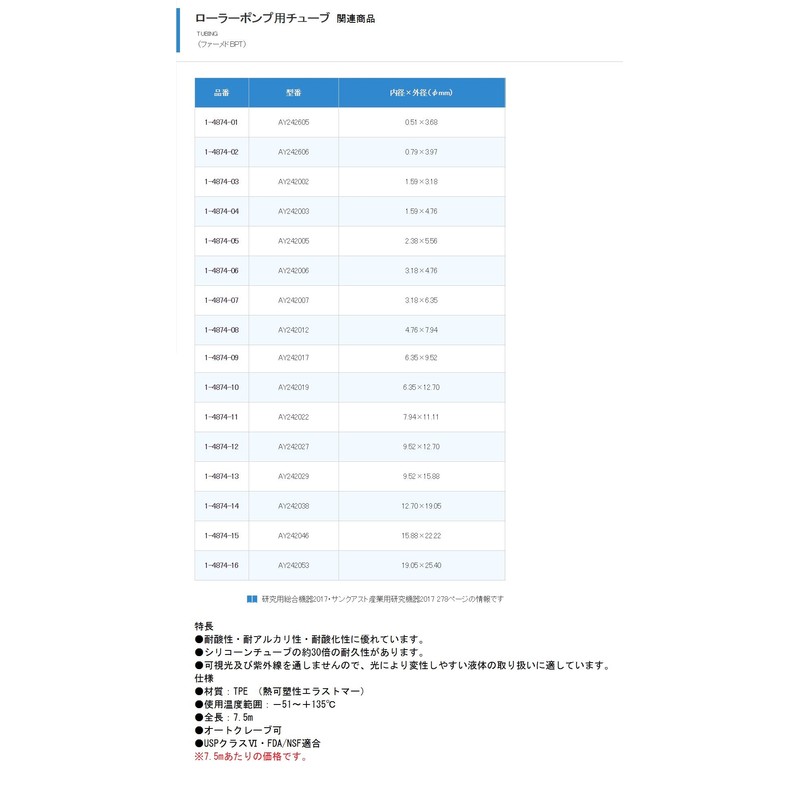
Task: Click the 特長 features heading
Action: [204, 626]
